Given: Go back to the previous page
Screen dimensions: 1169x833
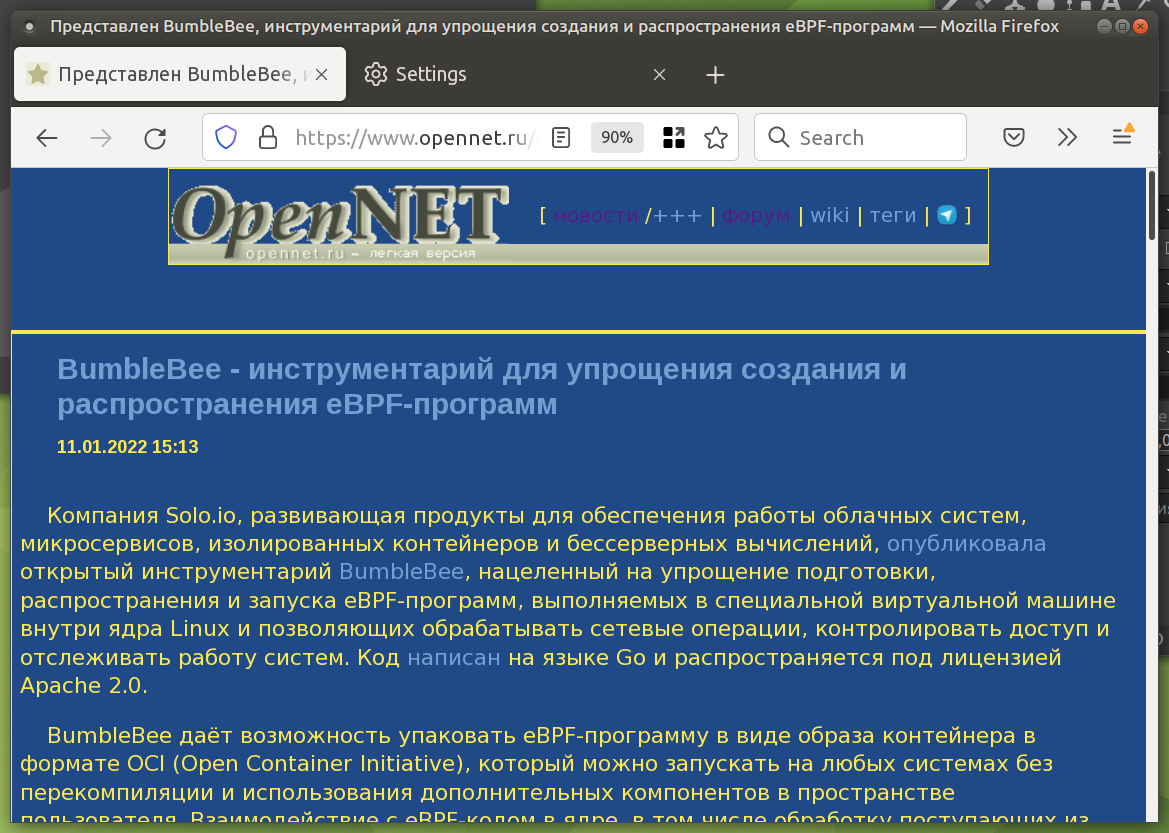Looking at the screenshot, I should click(47, 138).
